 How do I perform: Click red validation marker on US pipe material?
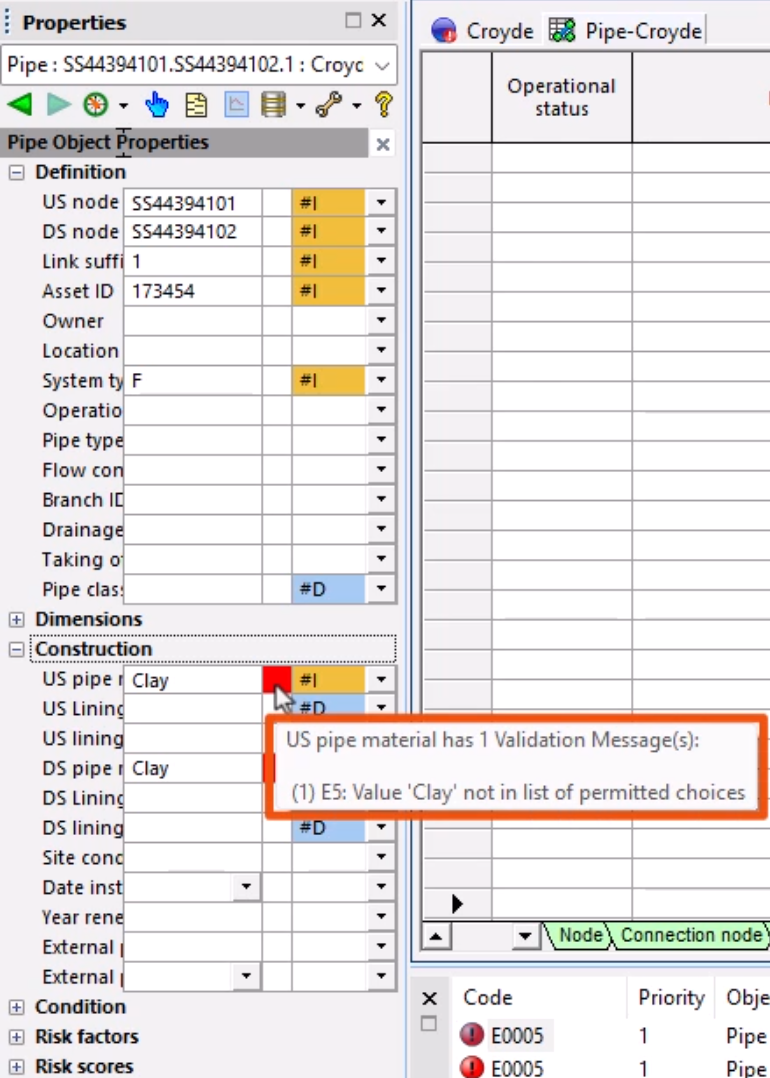coord(277,679)
